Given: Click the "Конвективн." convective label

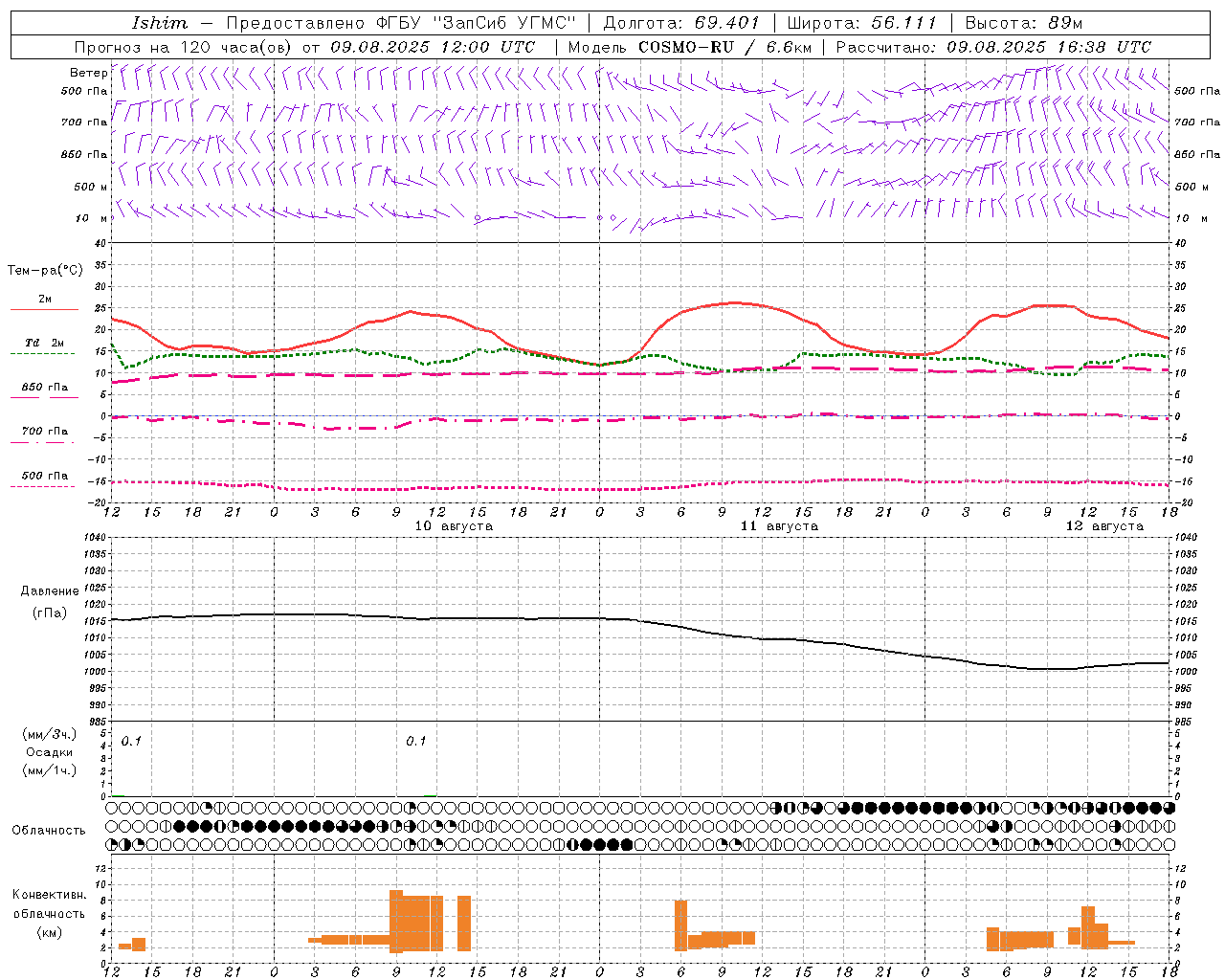Looking at the screenshot, I should [50, 895].
